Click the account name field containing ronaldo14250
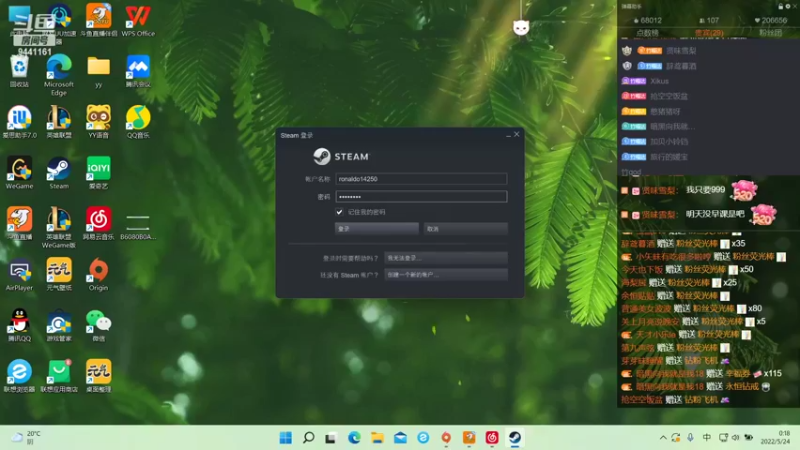 tap(421, 179)
